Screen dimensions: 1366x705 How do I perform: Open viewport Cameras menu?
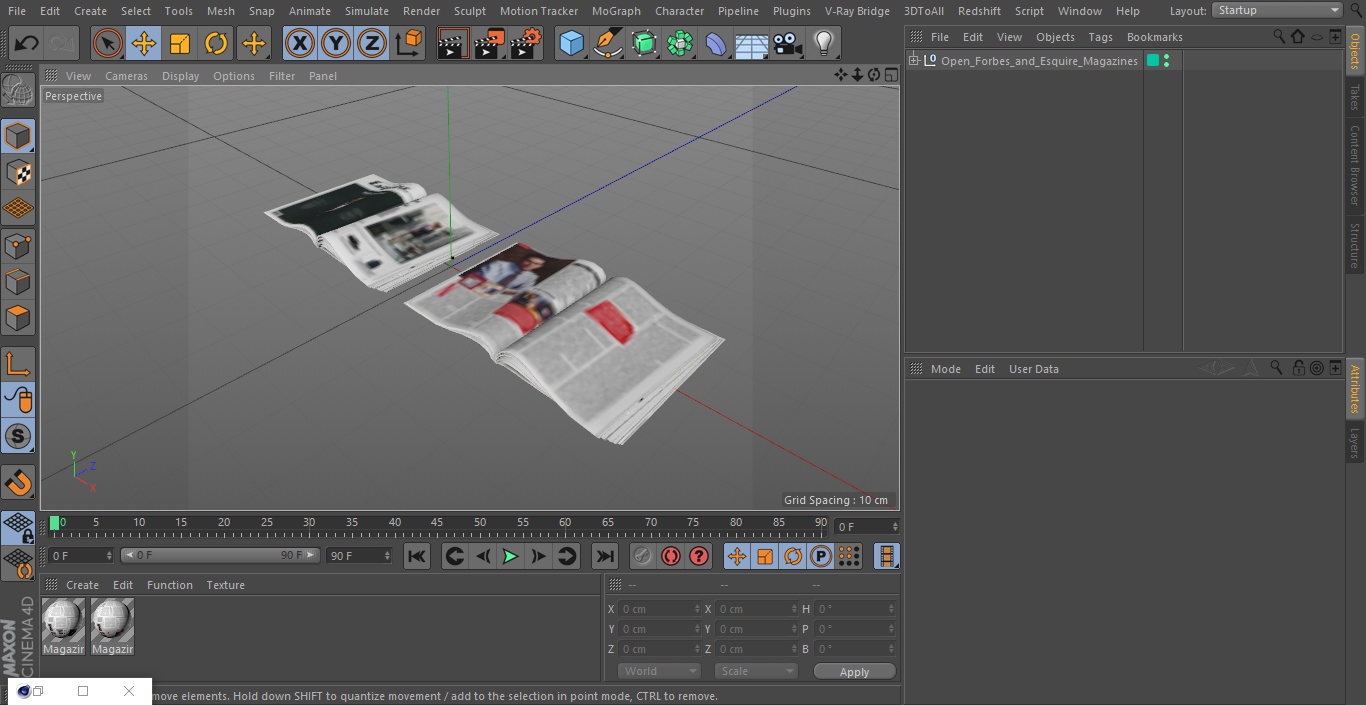pos(126,76)
